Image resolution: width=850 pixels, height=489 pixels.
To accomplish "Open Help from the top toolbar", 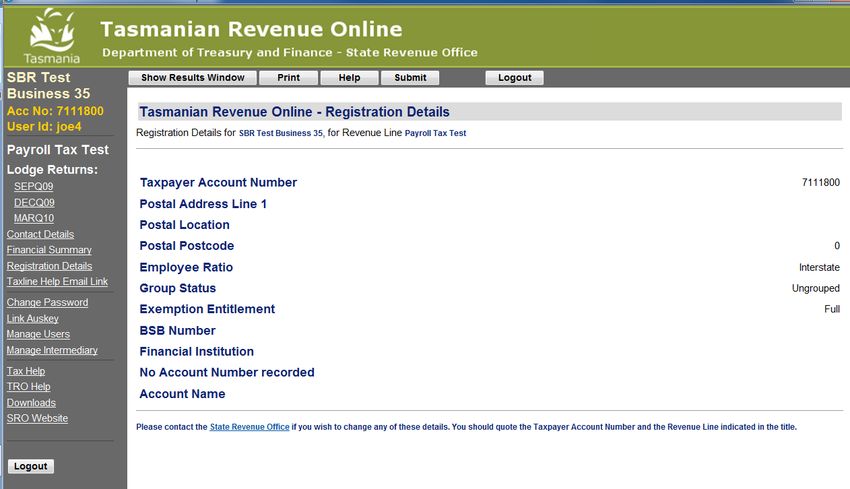I will tap(349, 78).
